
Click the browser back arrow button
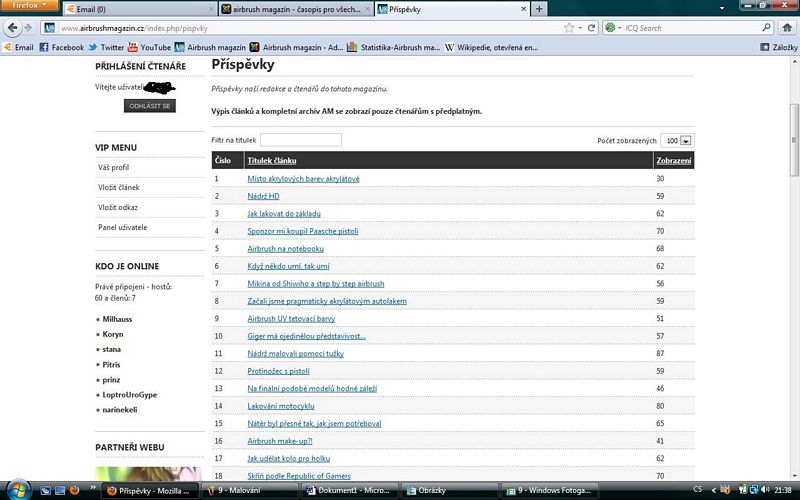point(13,28)
